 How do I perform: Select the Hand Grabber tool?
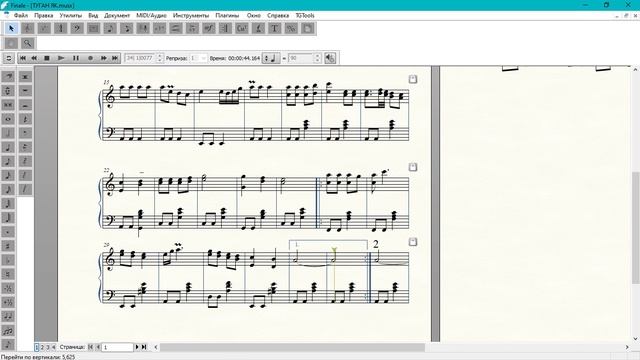11,43
